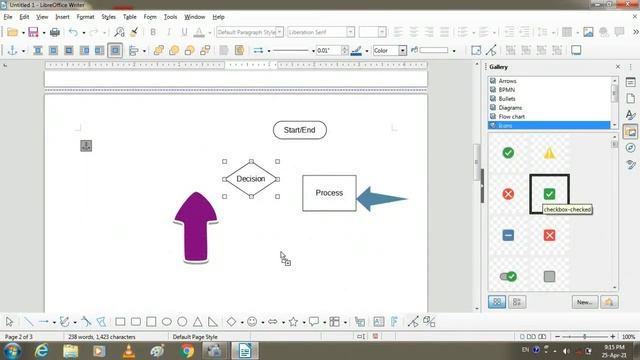Viewport: 640px width, 360px height.
Task: Select the Line drawing tool
Action: 29,322
